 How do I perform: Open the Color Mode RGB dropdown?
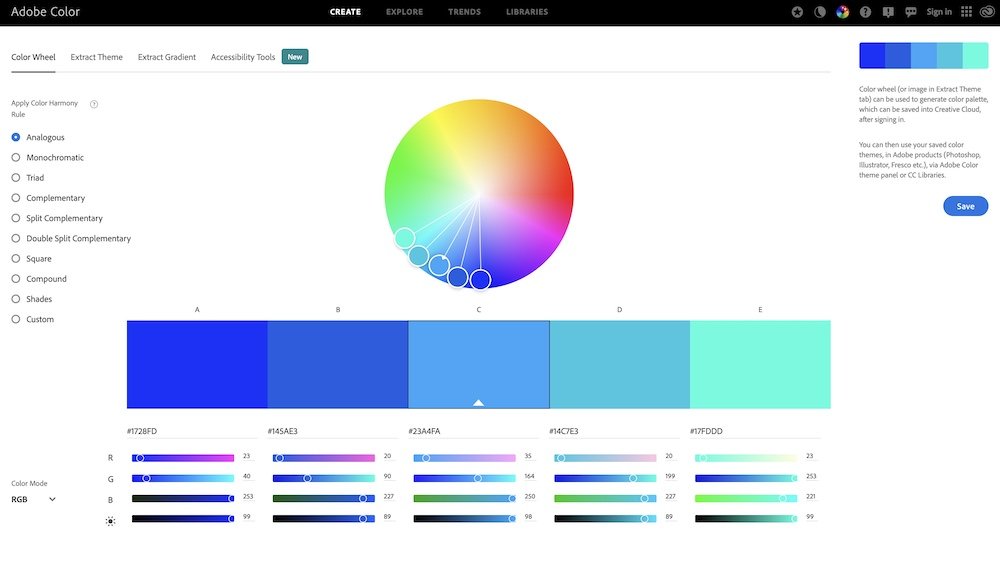[x=34, y=499]
